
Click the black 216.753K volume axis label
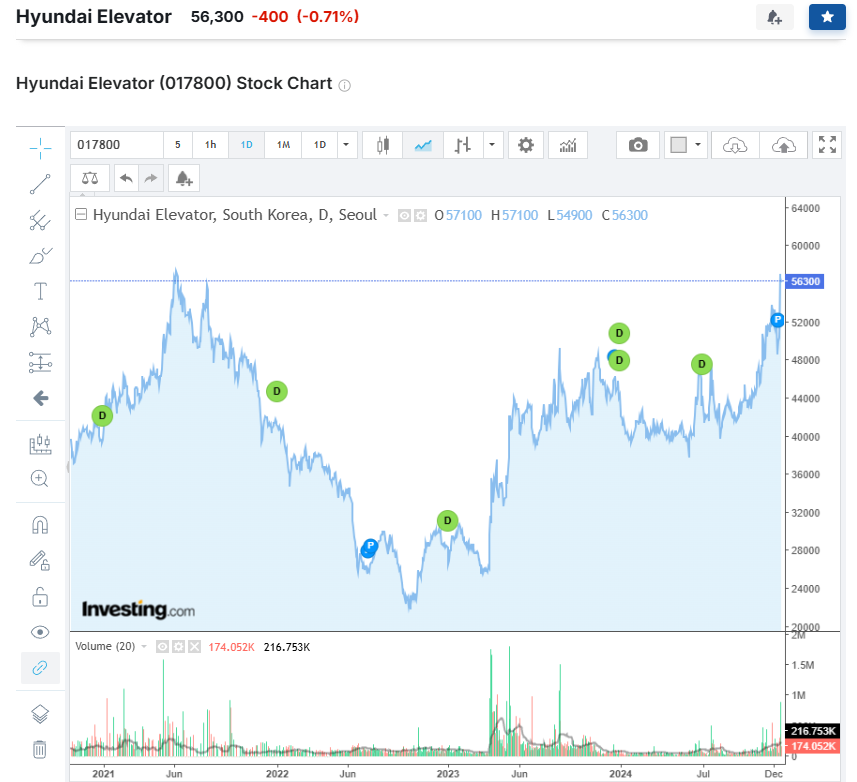(x=812, y=731)
